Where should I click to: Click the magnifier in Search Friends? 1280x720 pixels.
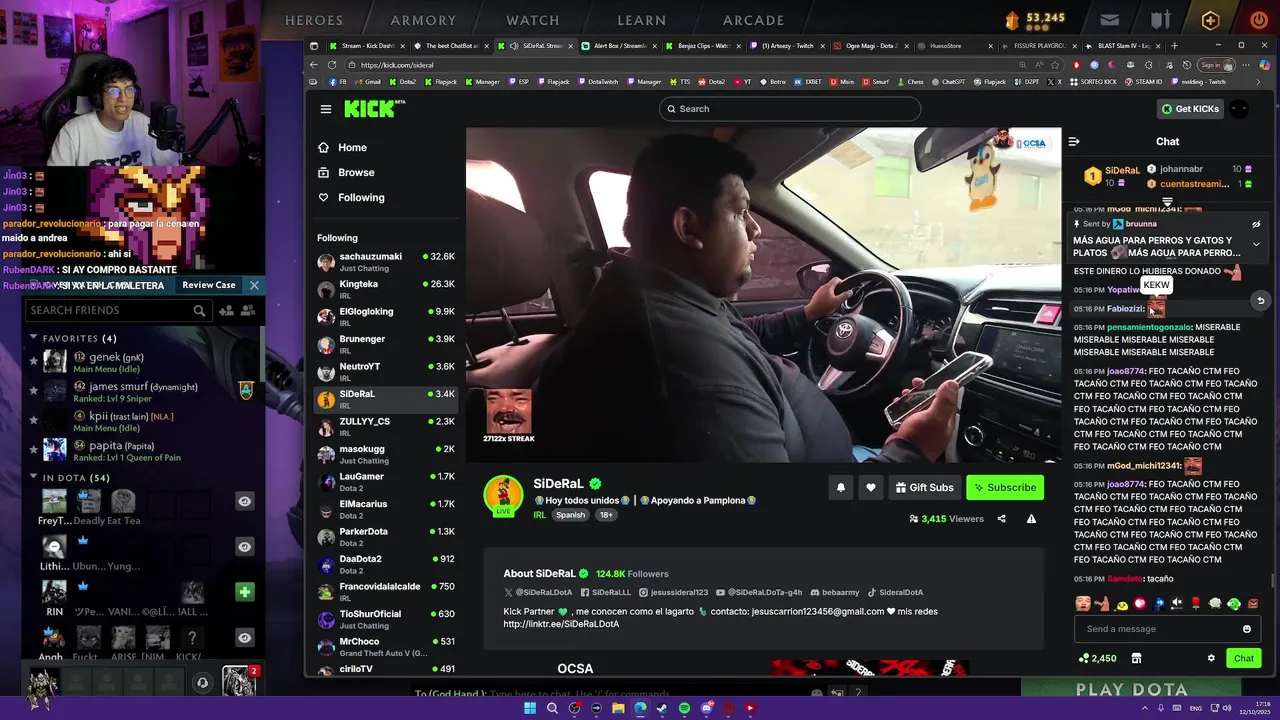(199, 311)
